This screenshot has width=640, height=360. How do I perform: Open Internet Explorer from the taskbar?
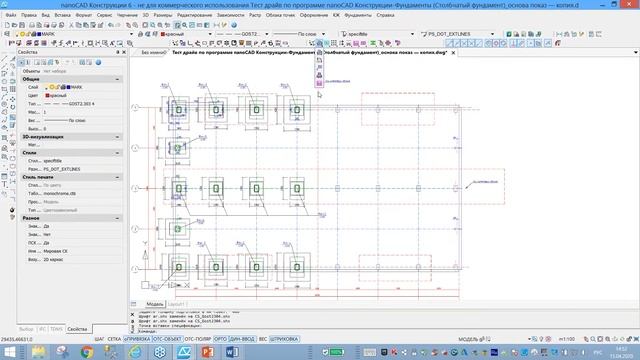click(x=135, y=352)
